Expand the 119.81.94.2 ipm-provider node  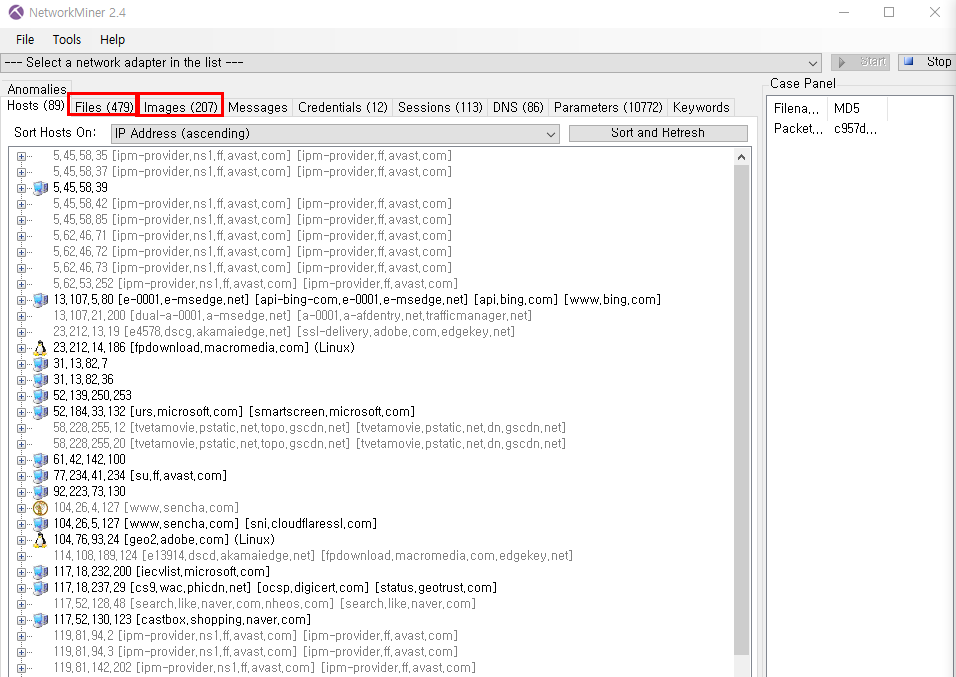[x=21, y=636]
